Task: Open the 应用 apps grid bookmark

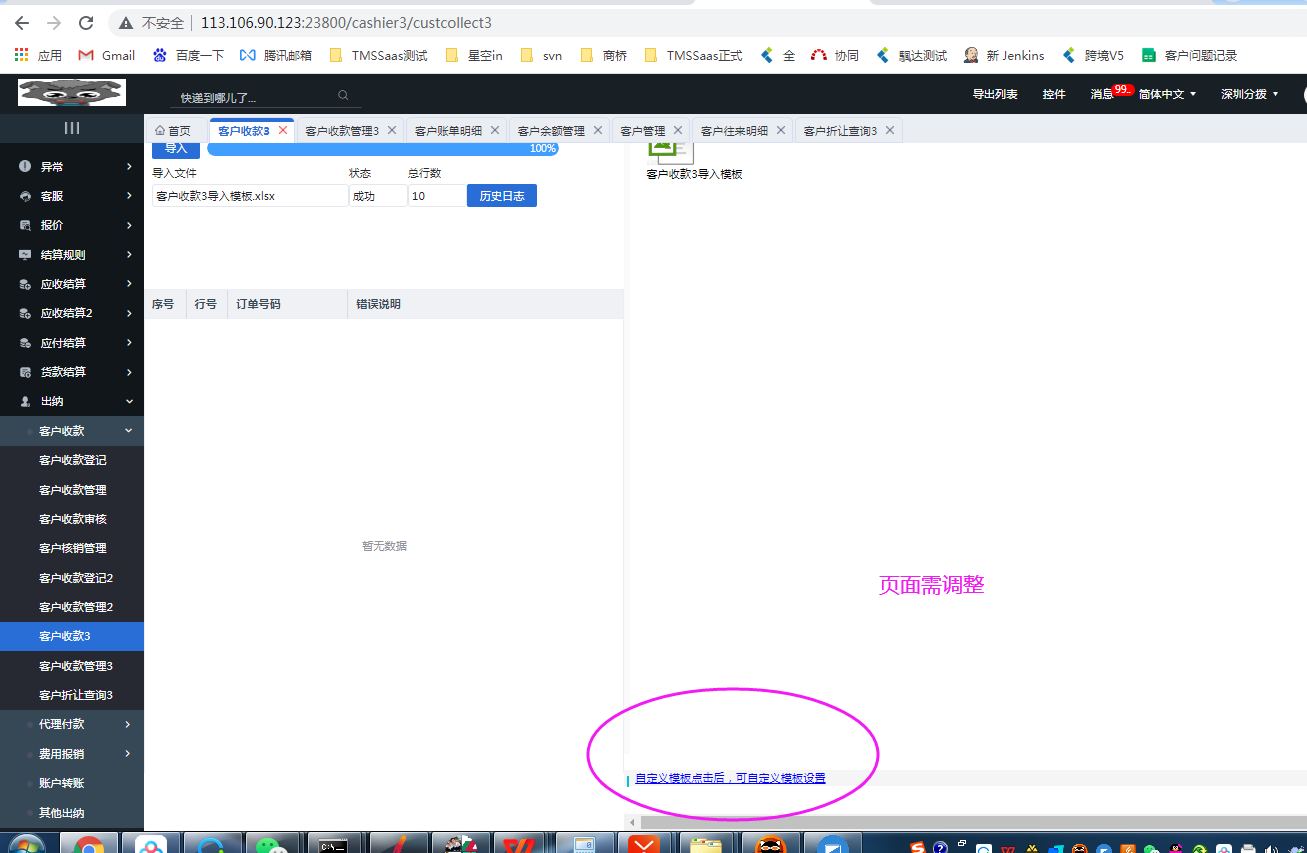Action: click(38, 55)
